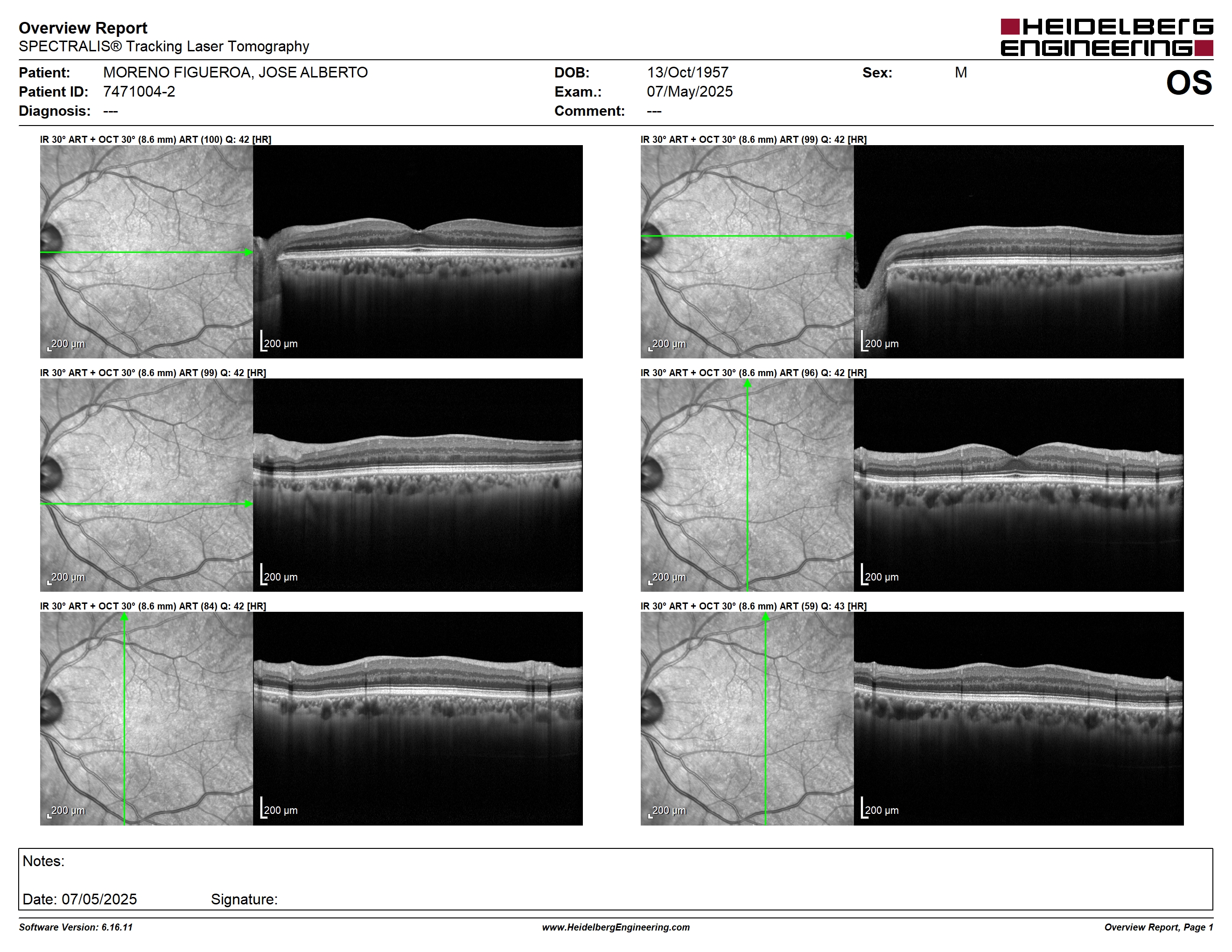The image size is (1232, 952).
Task: Open IR fundus image under ART (59) caption
Action: point(747,719)
